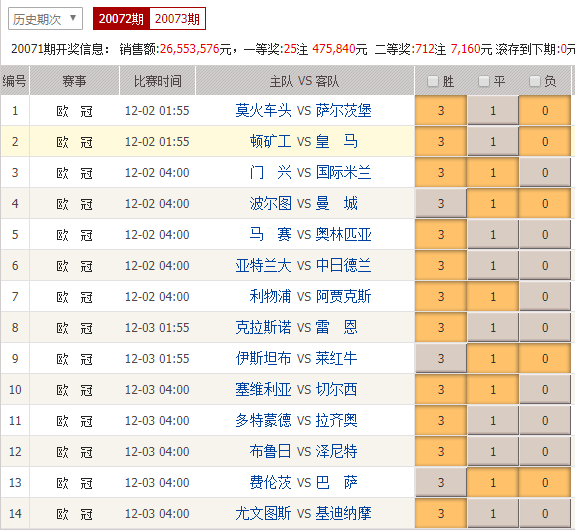Check the 负 column checkbox
The height and width of the screenshot is (530, 575).
535,81
